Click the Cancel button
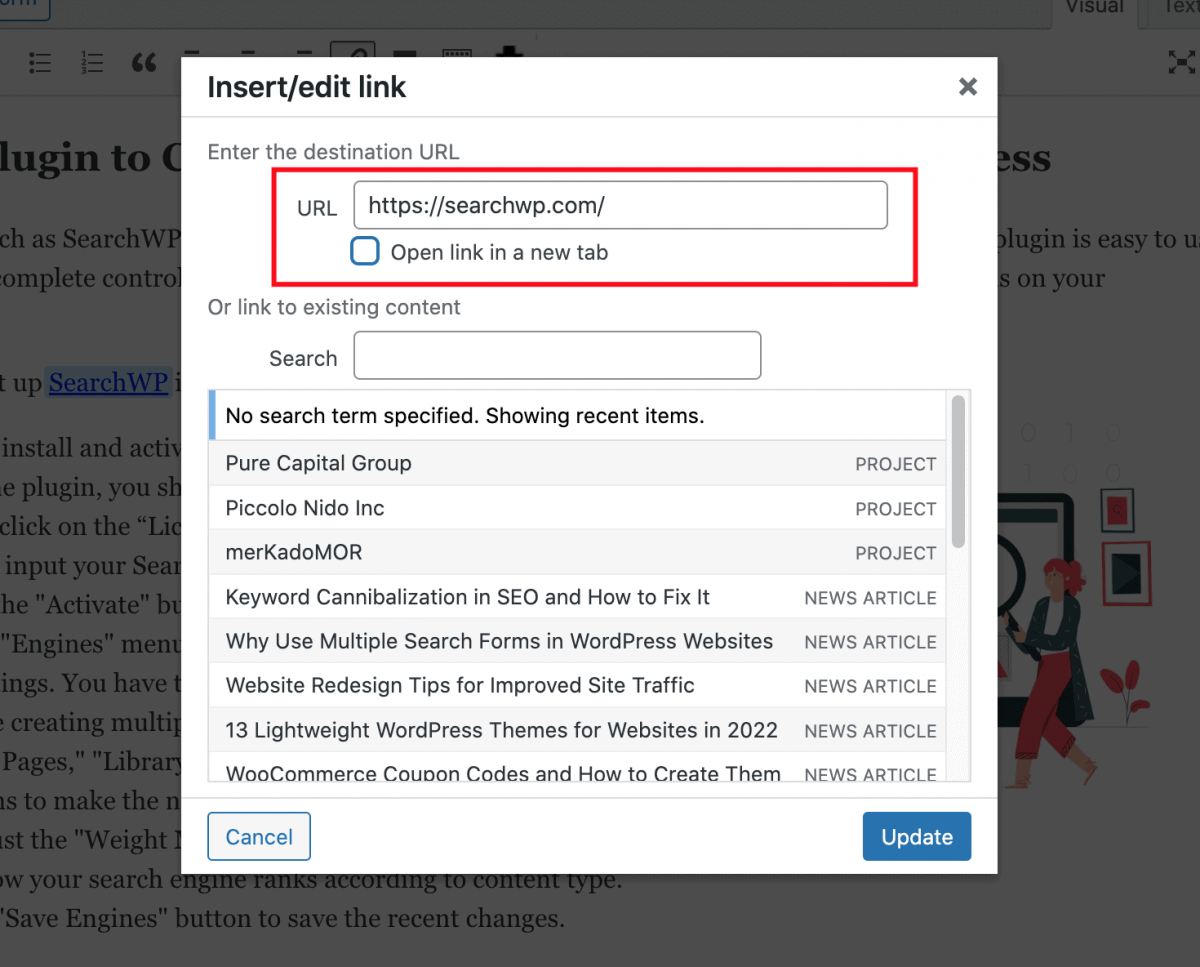Screen dimensions: 1200x967 [x=259, y=837]
